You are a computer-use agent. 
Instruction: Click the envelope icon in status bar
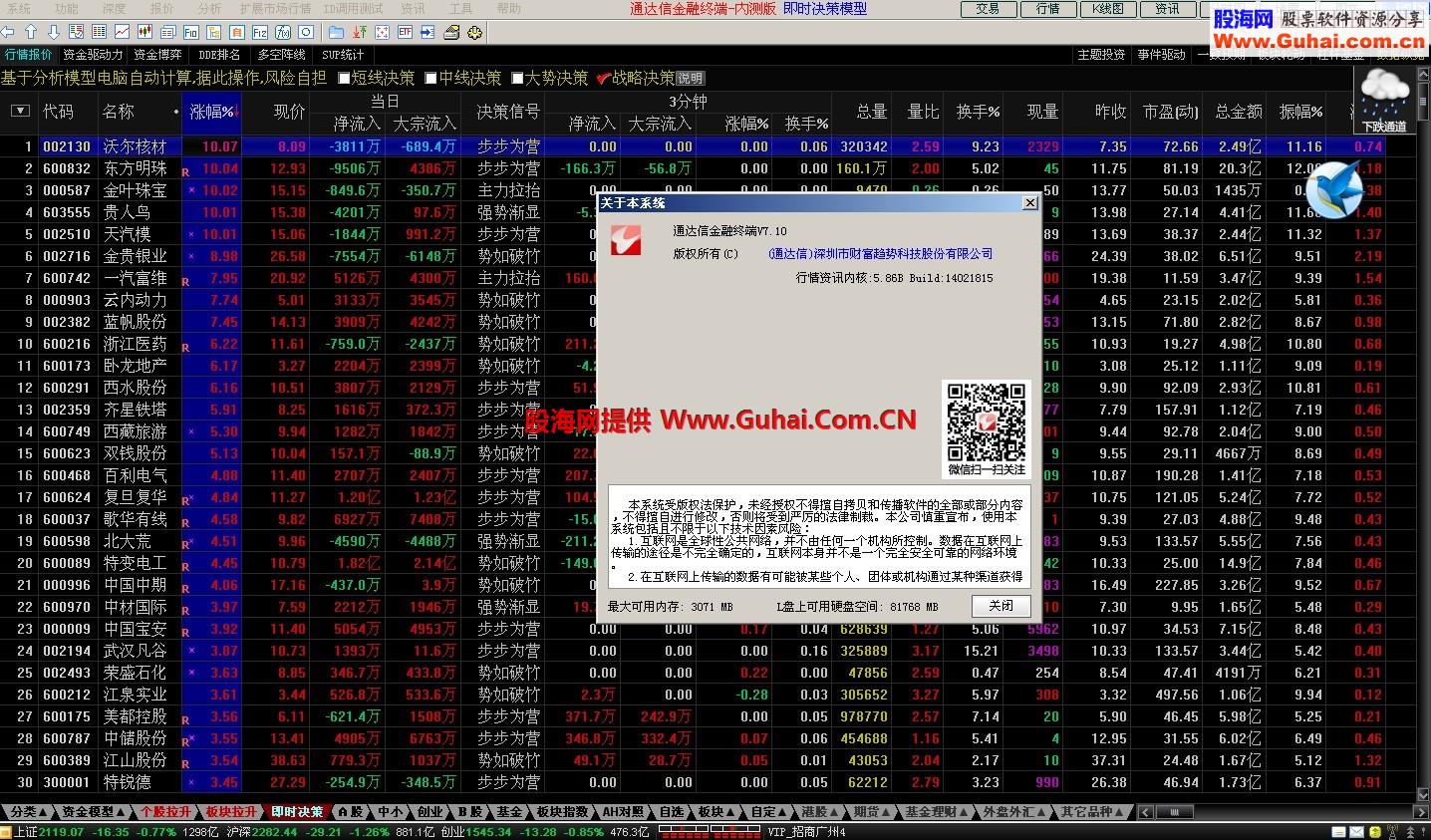tap(1355, 832)
